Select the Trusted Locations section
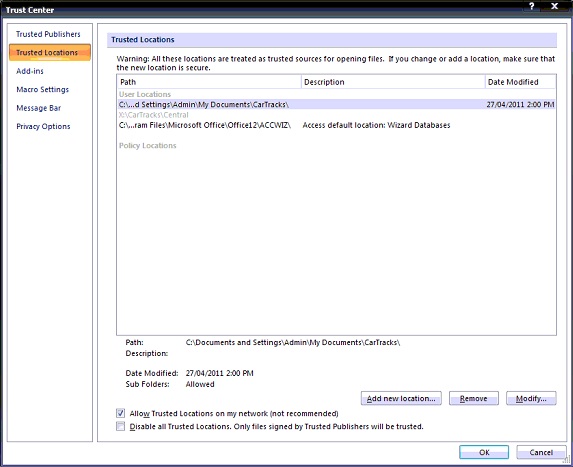The image size is (573, 467). [x=50, y=52]
